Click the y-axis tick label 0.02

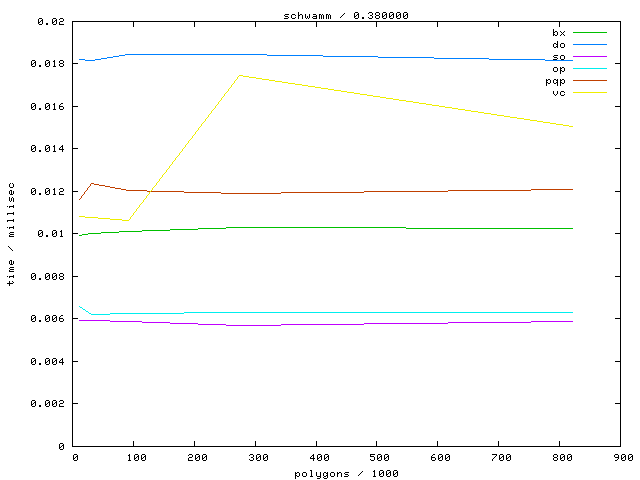pos(55,21)
